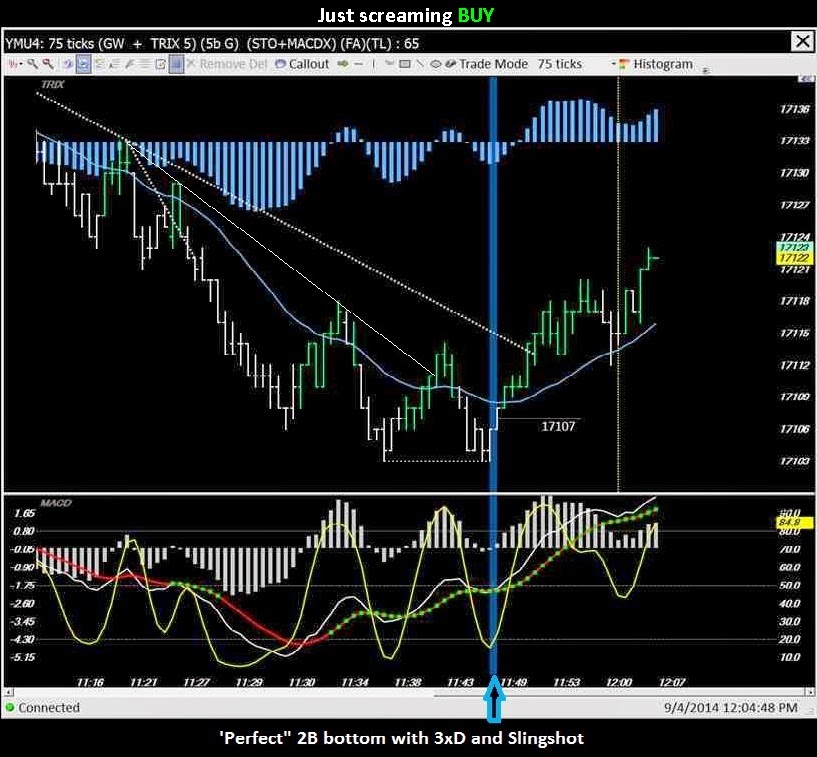
Task: Select the zoom-in magnifier tool
Action: click(x=32, y=63)
